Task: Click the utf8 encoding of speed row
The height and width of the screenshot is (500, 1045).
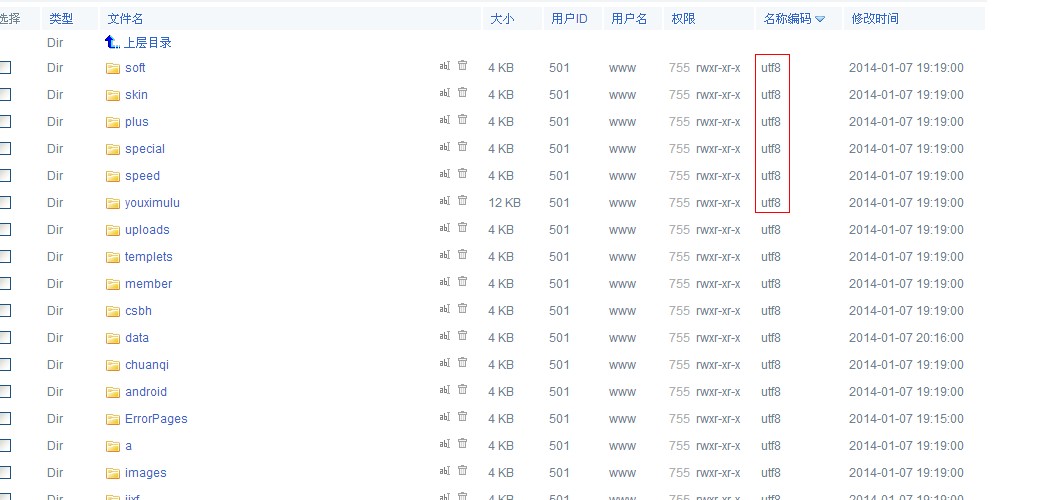Action: pos(771,176)
